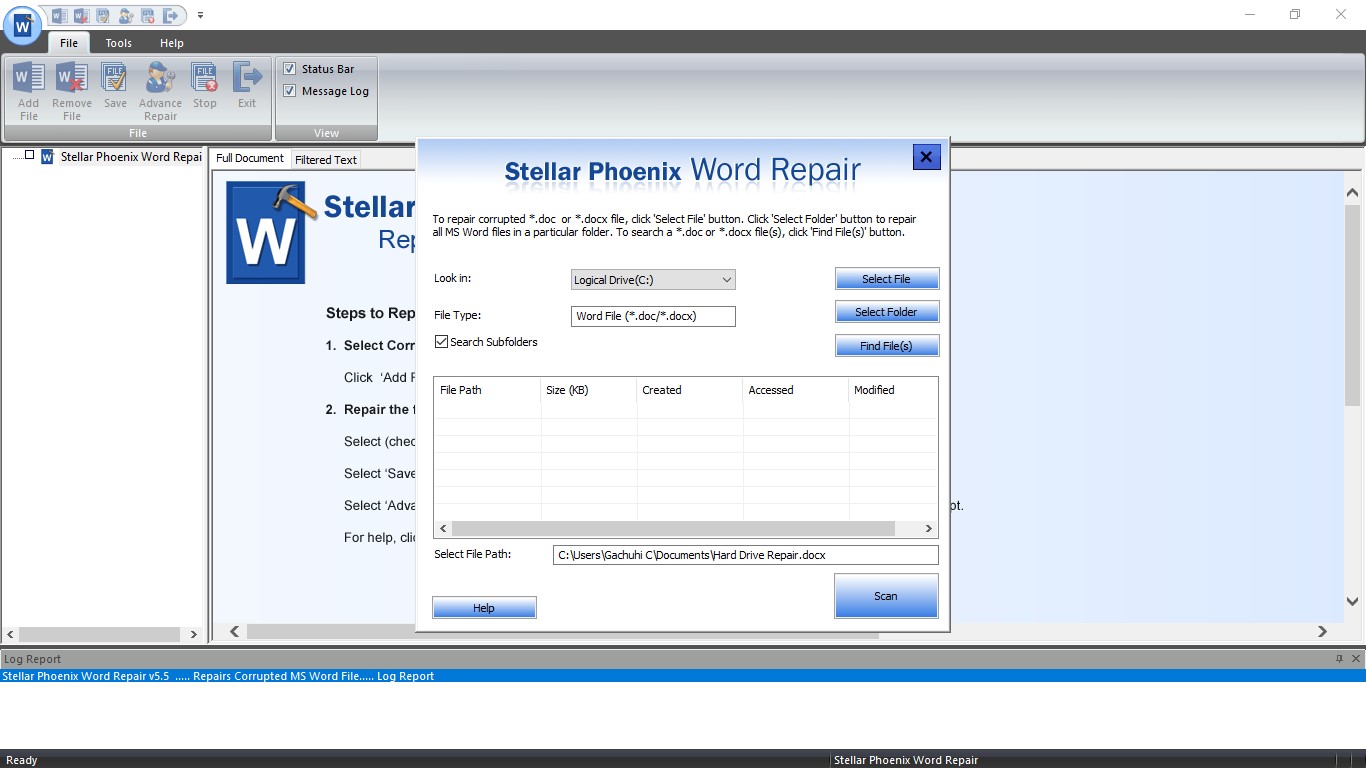
Task: Click the tree panel horizontal scrollbar thumb
Action: click(x=99, y=634)
